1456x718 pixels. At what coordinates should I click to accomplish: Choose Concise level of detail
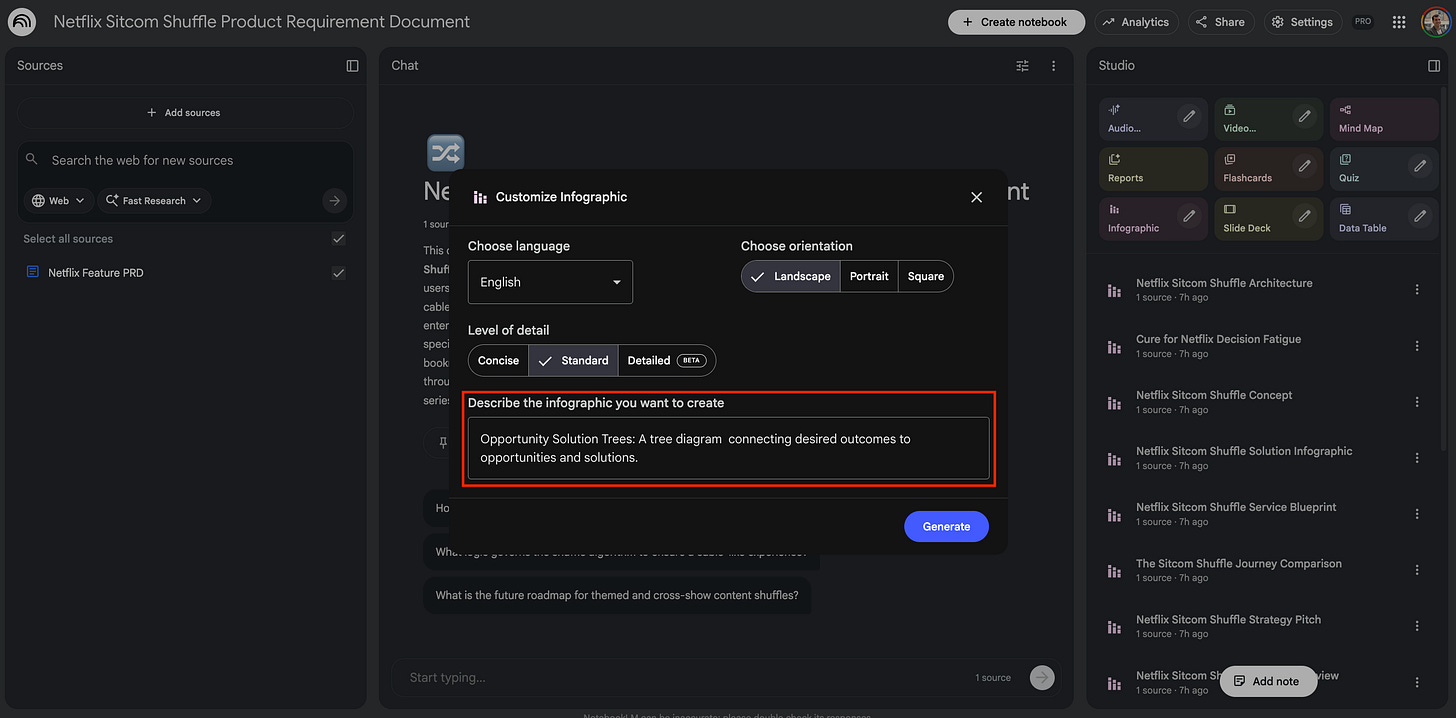click(498, 360)
